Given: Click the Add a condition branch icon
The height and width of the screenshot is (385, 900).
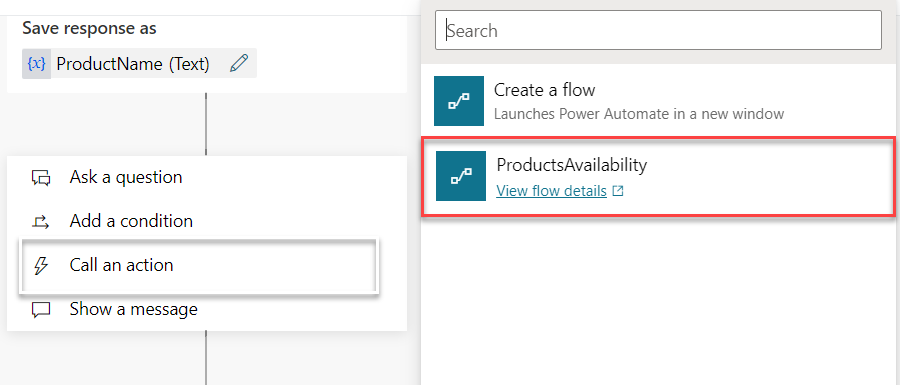Looking at the screenshot, I should pyautogui.click(x=41, y=221).
